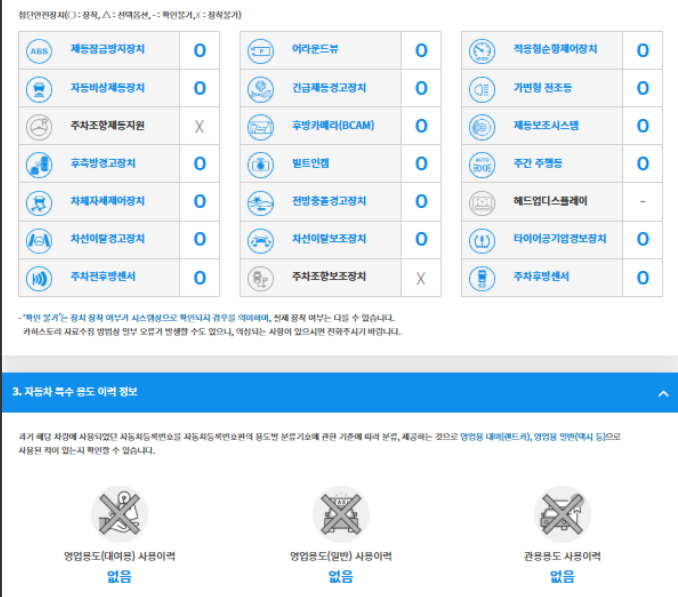Click the O status of 타이어공기압경보장치

pyautogui.click(x=643, y=239)
